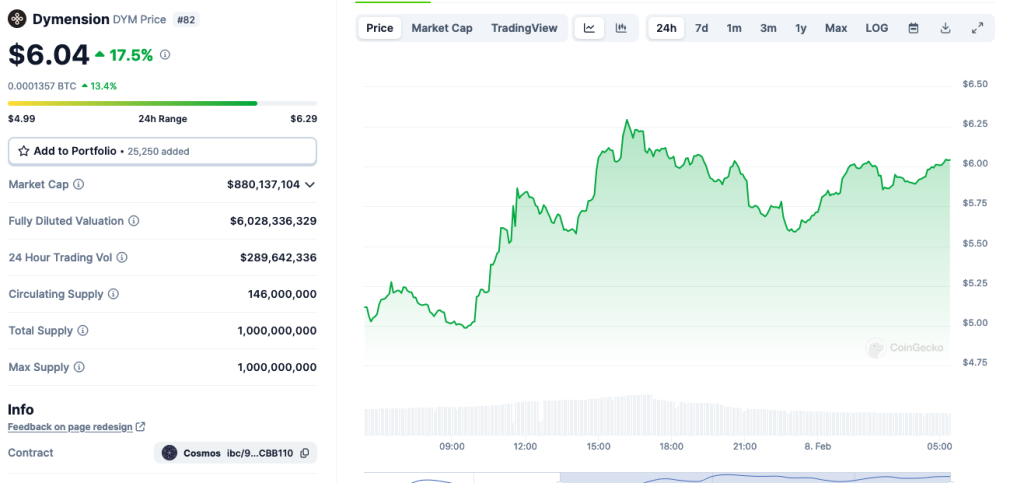Open the TradingView tab
1024x483 pixels.
point(524,28)
